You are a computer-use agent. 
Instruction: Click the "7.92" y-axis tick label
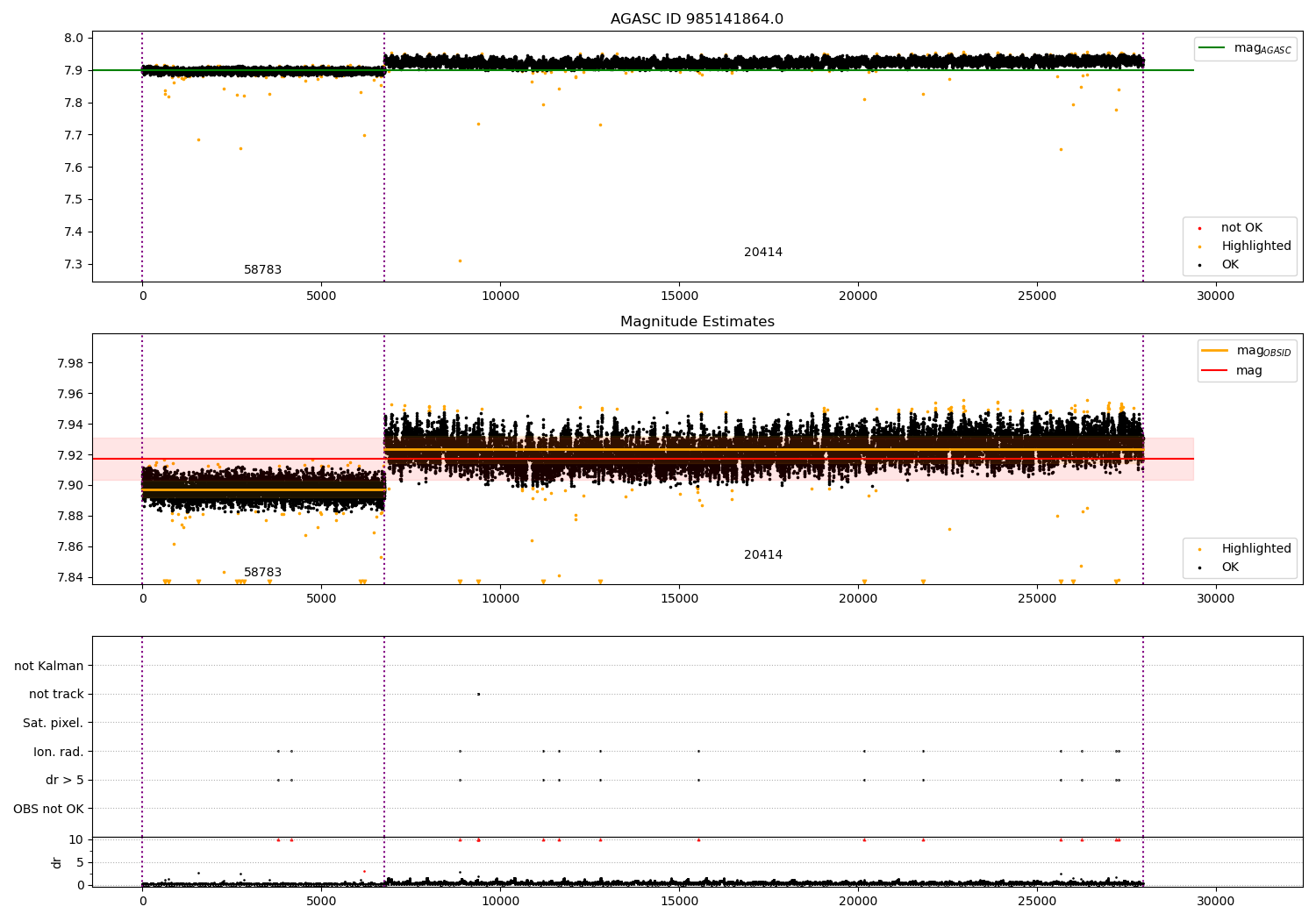(71, 455)
